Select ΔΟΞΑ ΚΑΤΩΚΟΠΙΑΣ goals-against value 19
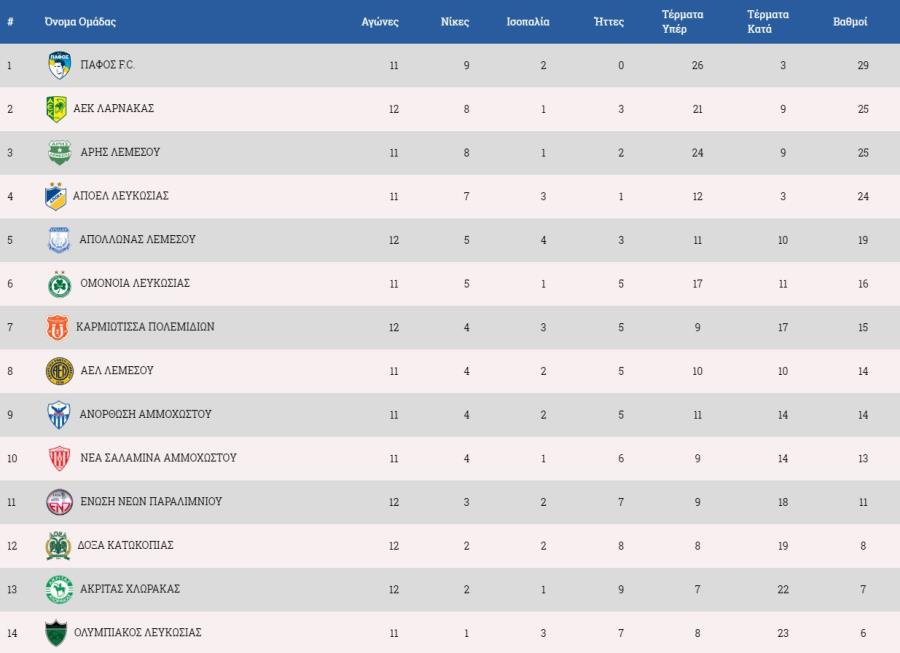 click(x=783, y=546)
